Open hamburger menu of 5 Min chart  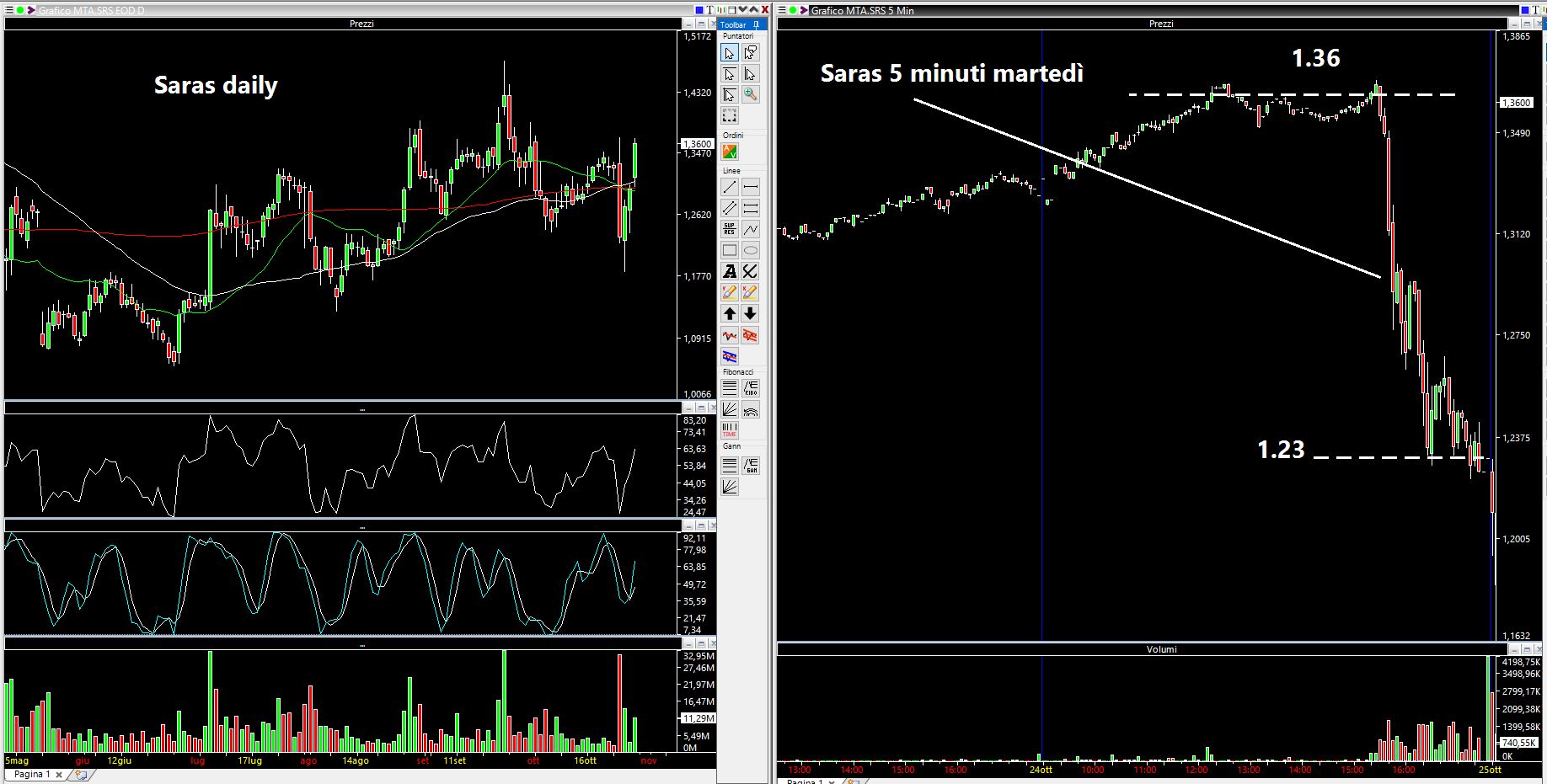(x=782, y=10)
